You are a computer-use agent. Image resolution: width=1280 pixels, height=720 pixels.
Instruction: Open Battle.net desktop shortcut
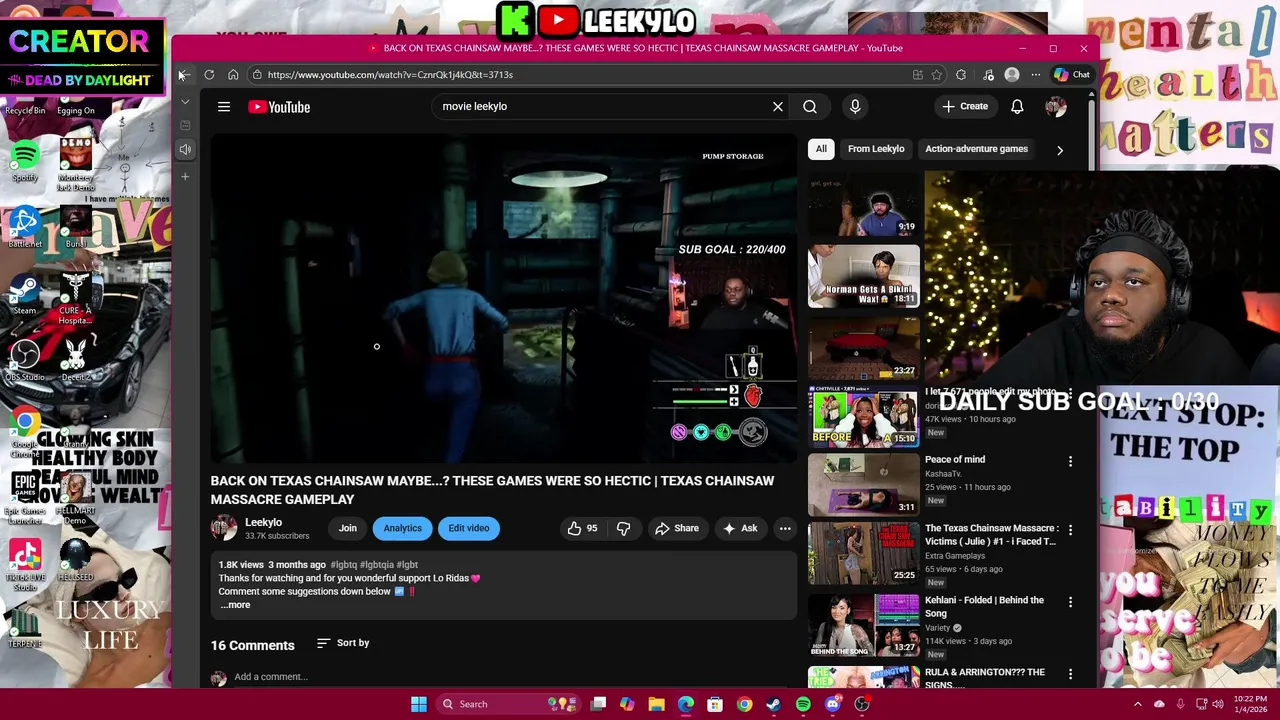[x=25, y=228]
